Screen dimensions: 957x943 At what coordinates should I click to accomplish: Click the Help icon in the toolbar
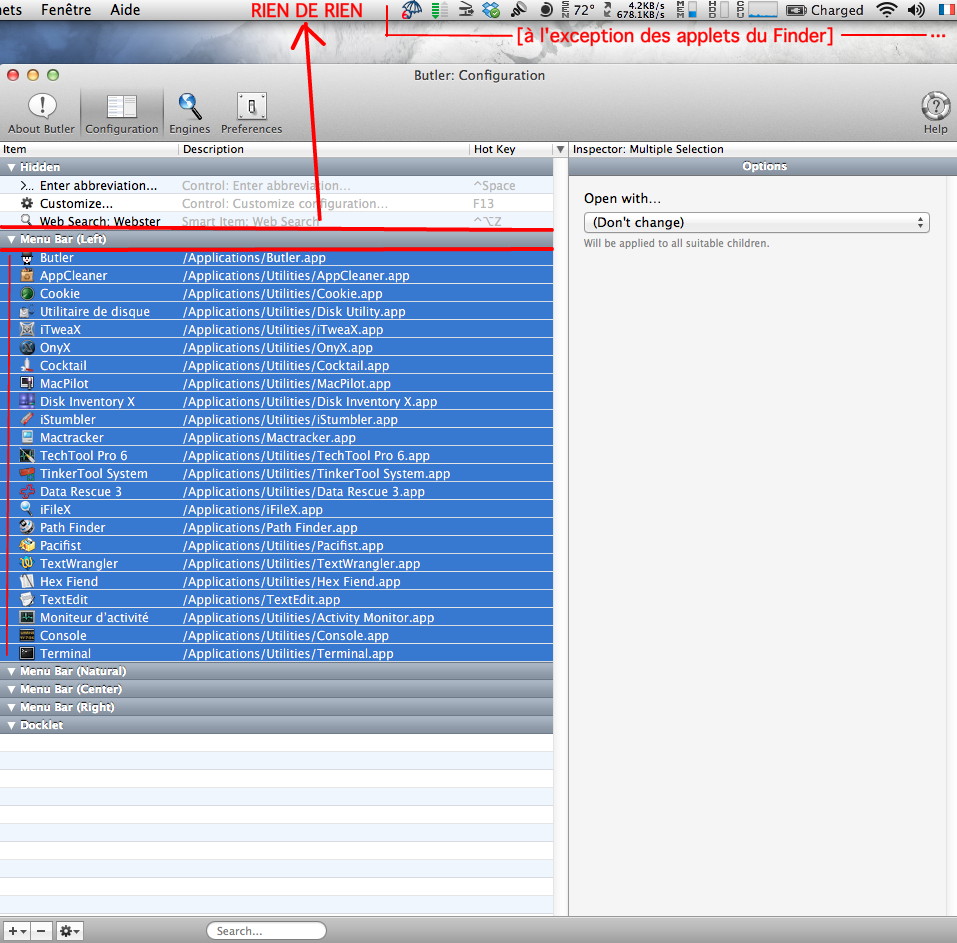(935, 107)
